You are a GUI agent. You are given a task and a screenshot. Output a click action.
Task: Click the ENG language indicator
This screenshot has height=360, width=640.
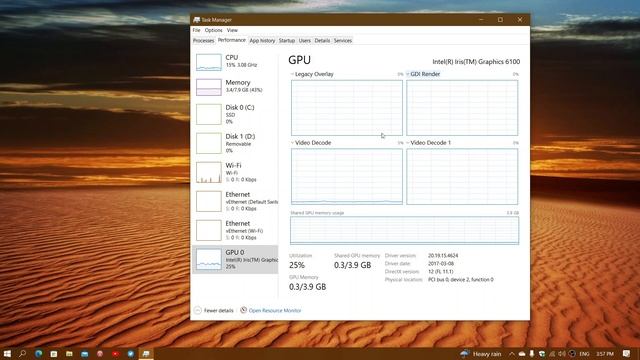click(584, 354)
